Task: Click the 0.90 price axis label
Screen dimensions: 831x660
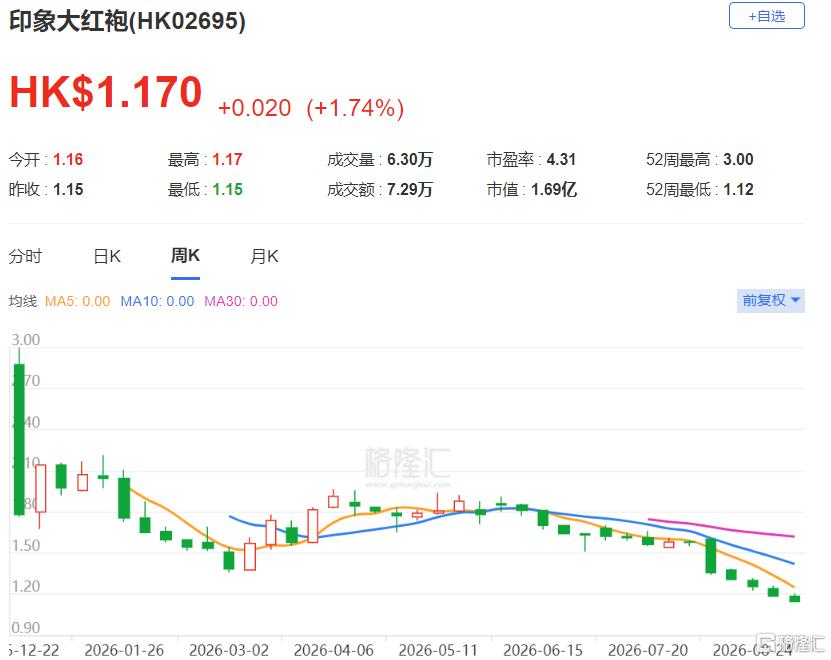Action: (25, 628)
